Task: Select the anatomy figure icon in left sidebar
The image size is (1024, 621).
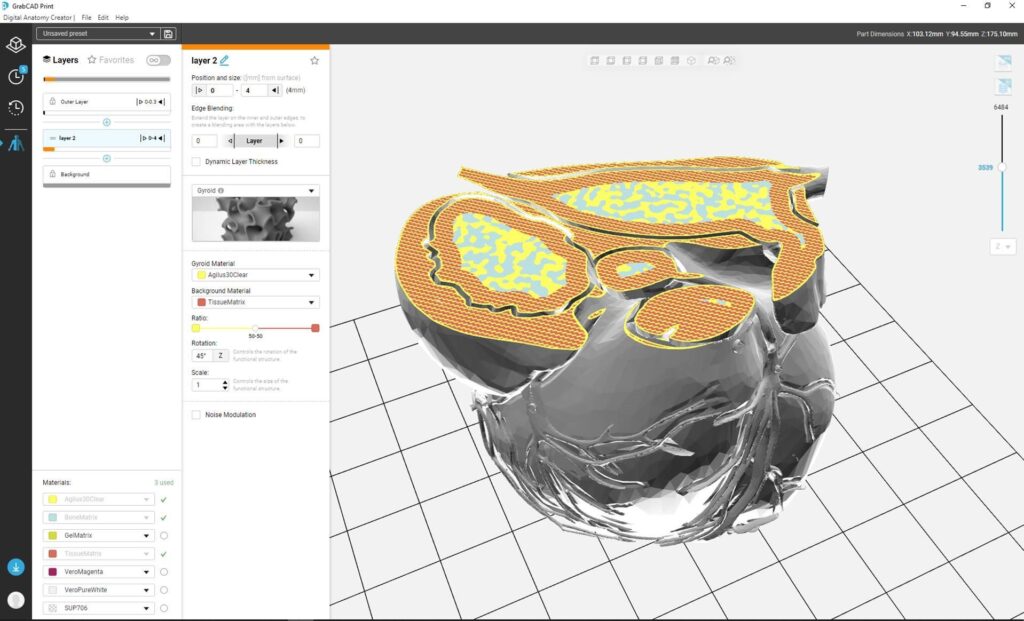Action: coord(15,139)
